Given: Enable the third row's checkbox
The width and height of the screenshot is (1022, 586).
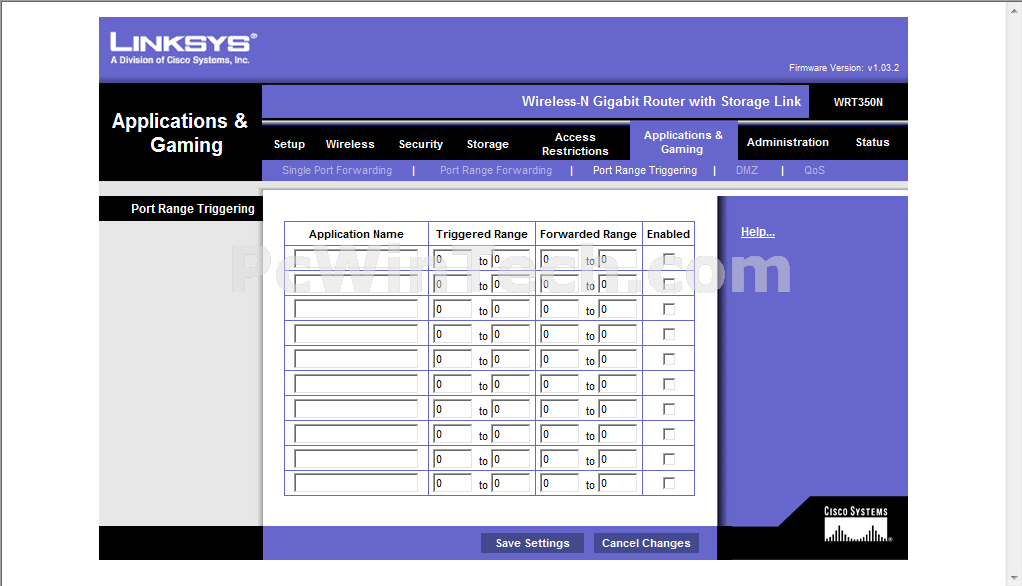Looking at the screenshot, I should (669, 309).
